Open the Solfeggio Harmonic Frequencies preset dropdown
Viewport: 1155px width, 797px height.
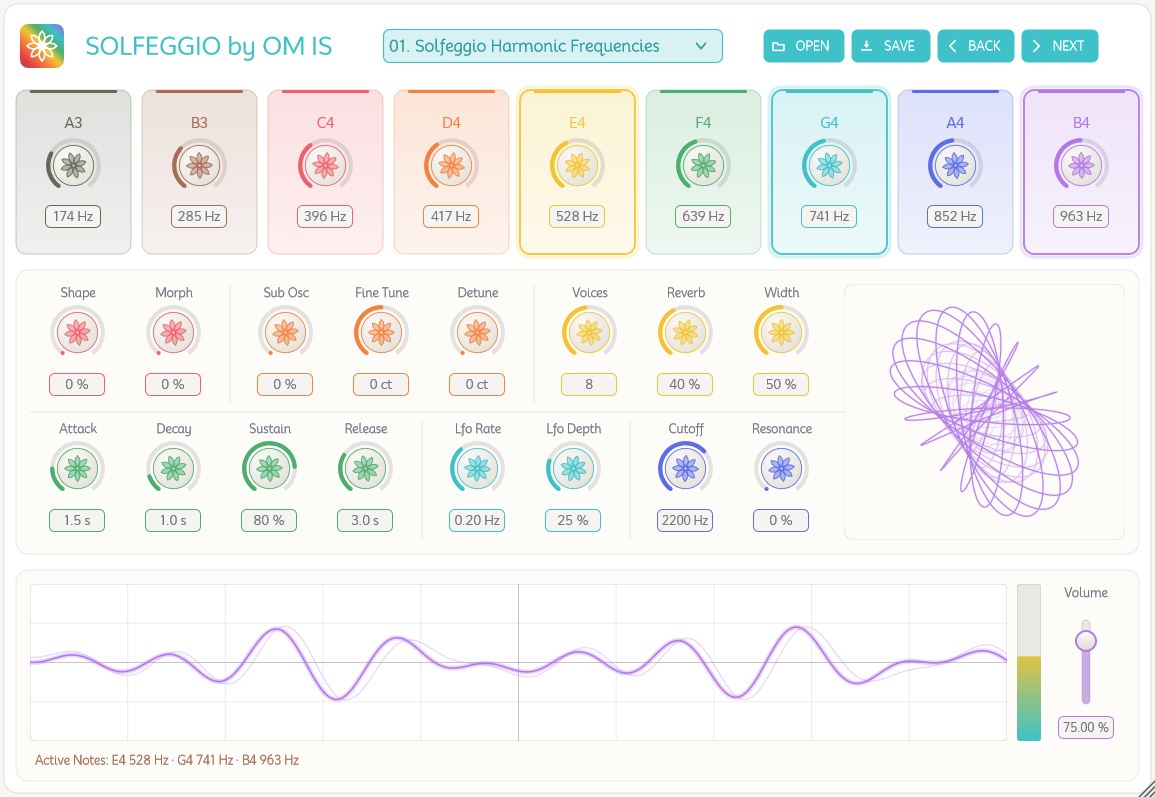tap(552, 46)
